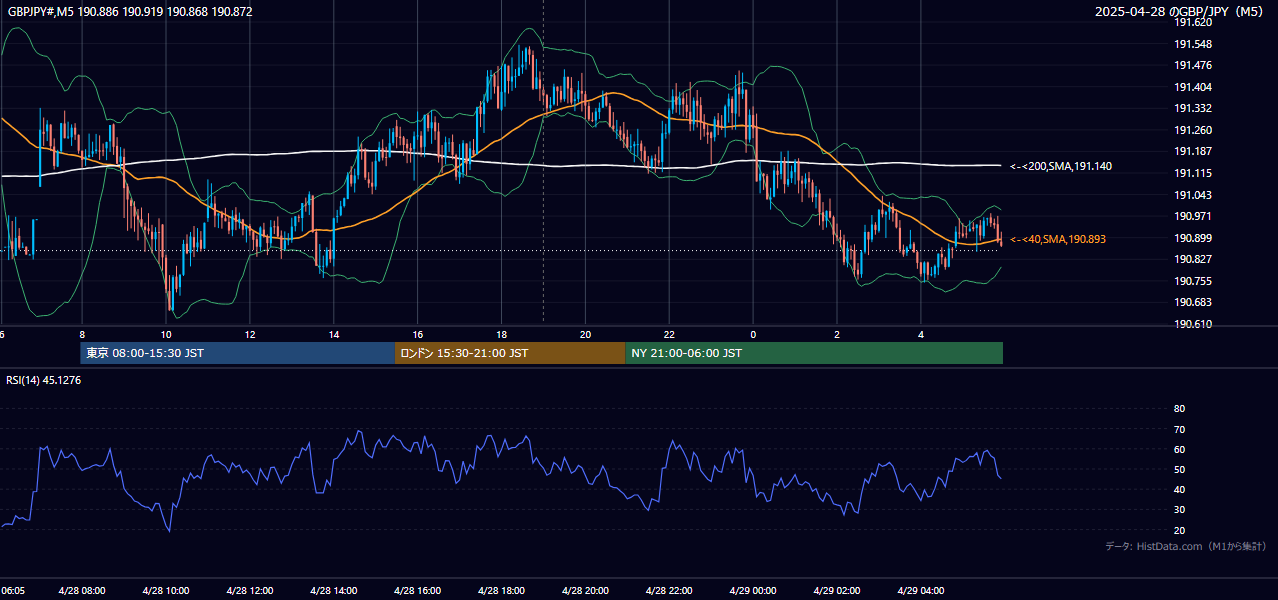Click price axis value 191.548
Screen dimensions: 1278x600
pyautogui.click(x=1193, y=44)
